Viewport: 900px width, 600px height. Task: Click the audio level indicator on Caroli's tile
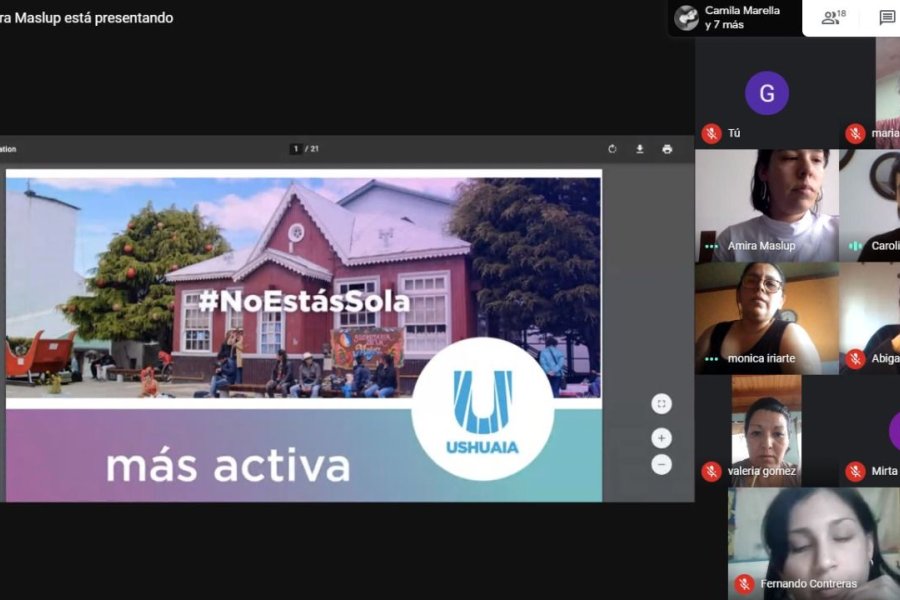click(855, 246)
